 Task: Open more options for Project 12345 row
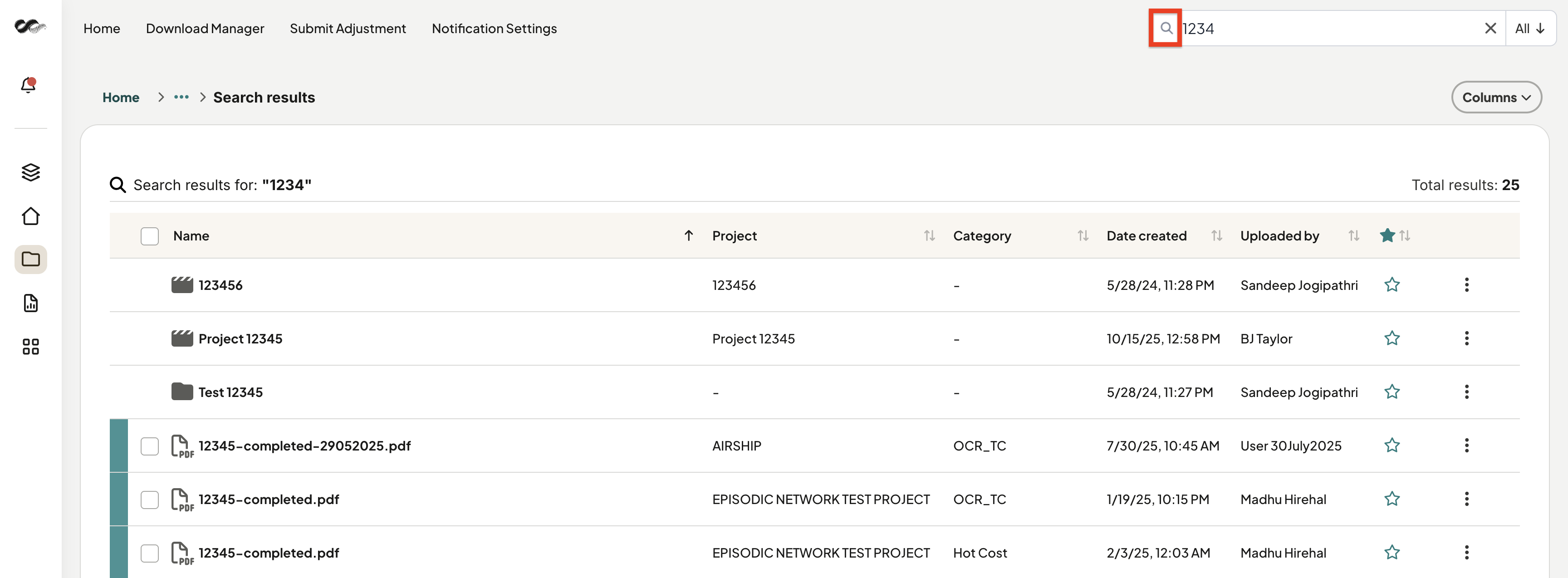pyautogui.click(x=1466, y=338)
